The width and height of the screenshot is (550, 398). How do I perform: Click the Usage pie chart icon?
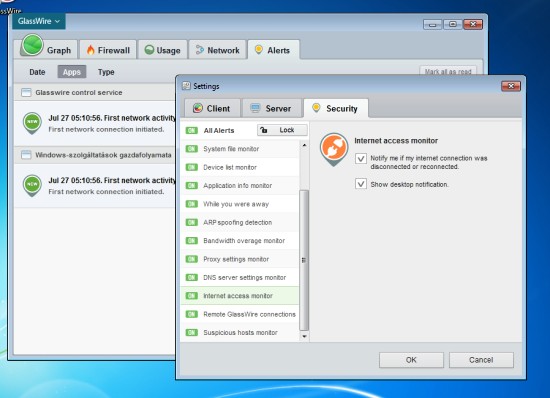pyautogui.click(x=149, y=50)
